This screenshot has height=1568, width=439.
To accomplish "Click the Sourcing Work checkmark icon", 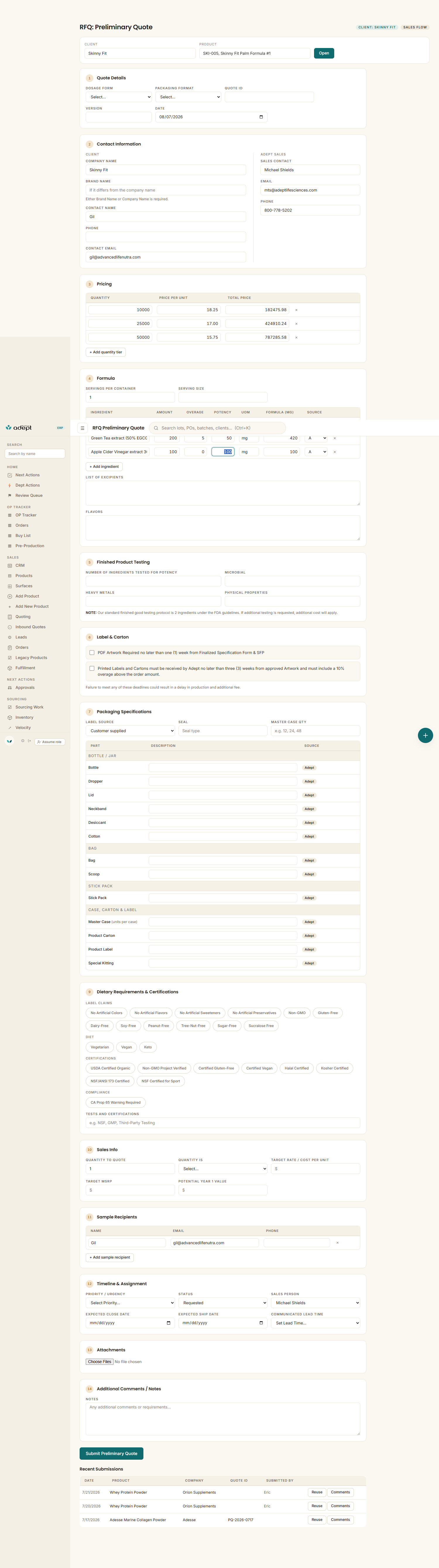I will (10, 707).
